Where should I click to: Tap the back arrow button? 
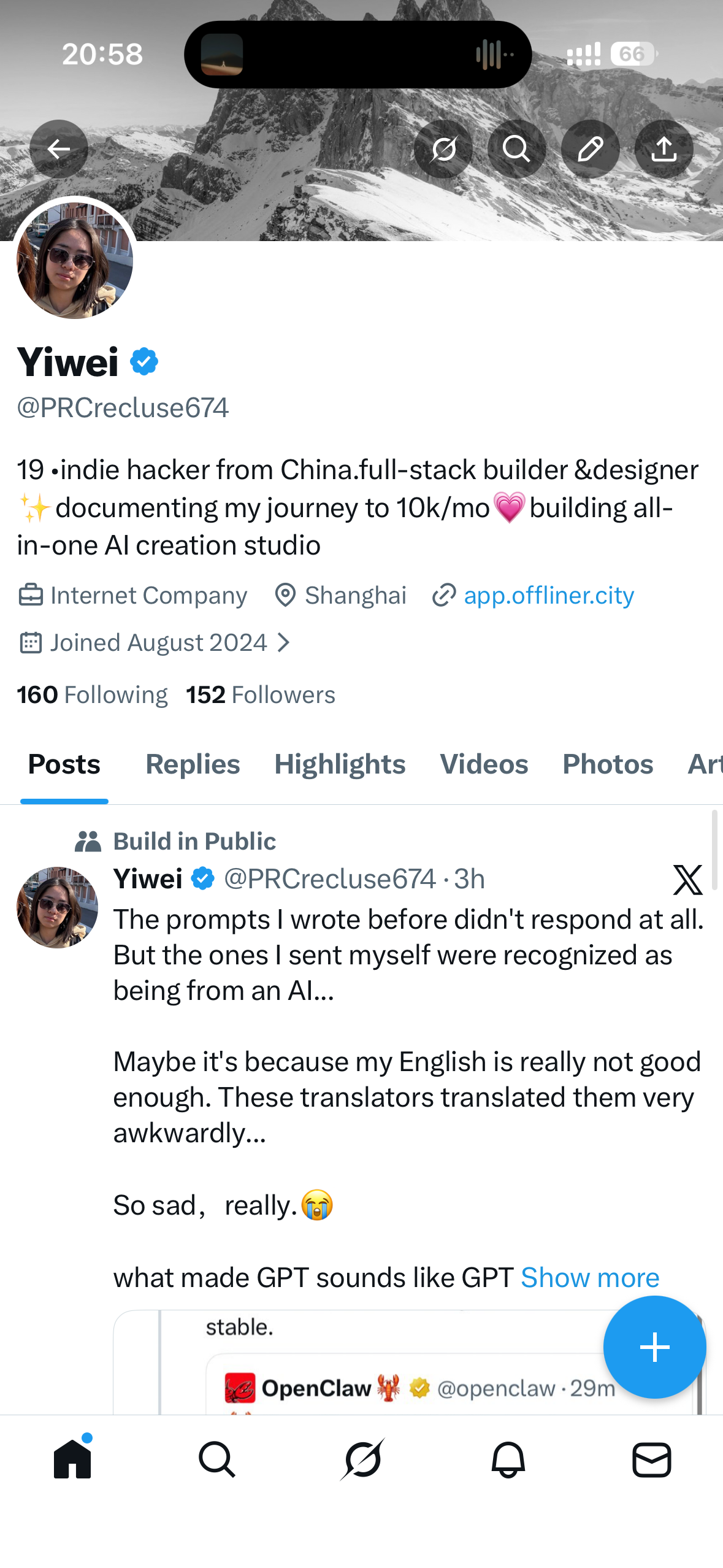click(59, 149)
